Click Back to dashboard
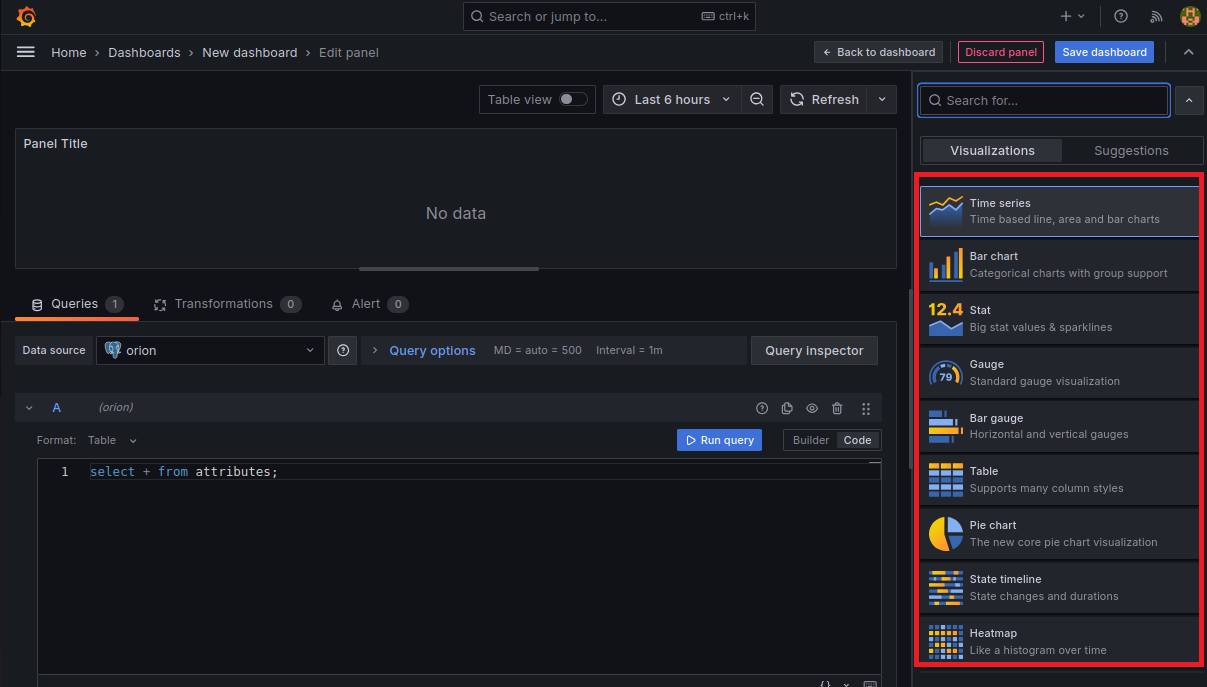Viewport: 1207px width, 687px height. pyautogui.click(x=879, y=52)
